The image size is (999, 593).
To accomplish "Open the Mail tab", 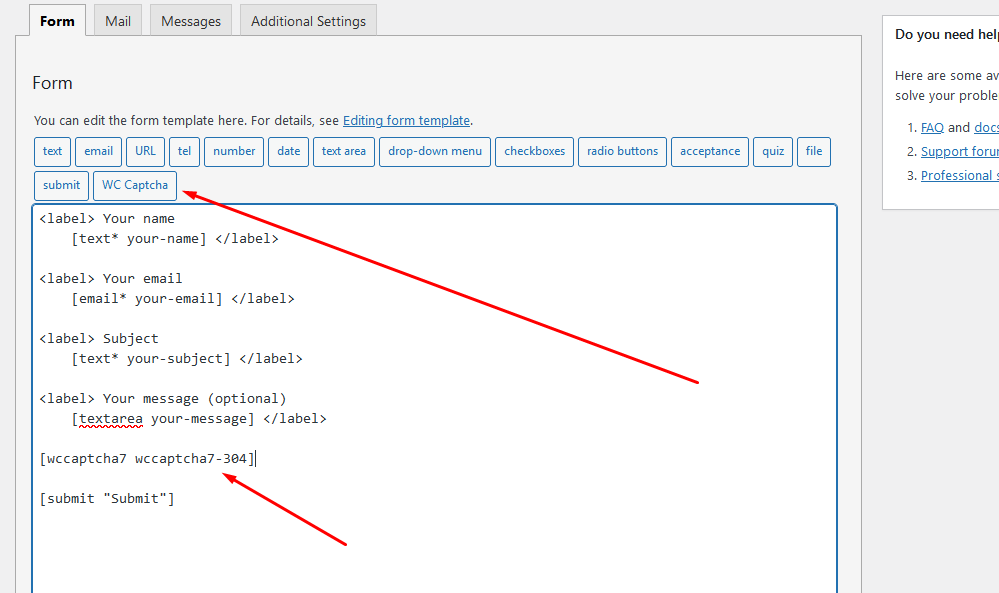I will coord(118,21).
